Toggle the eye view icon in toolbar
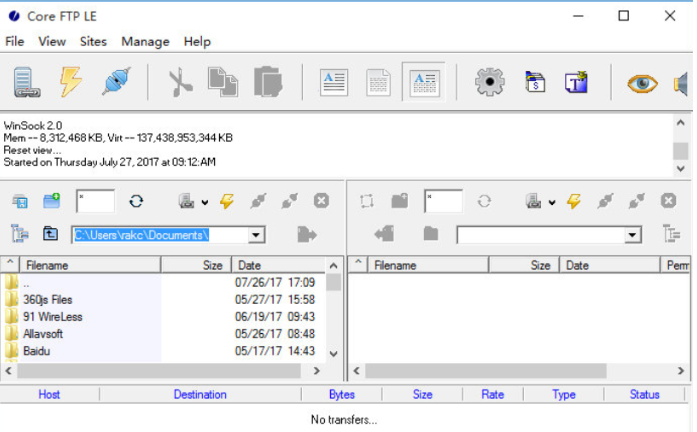 [x=642, y=84]
